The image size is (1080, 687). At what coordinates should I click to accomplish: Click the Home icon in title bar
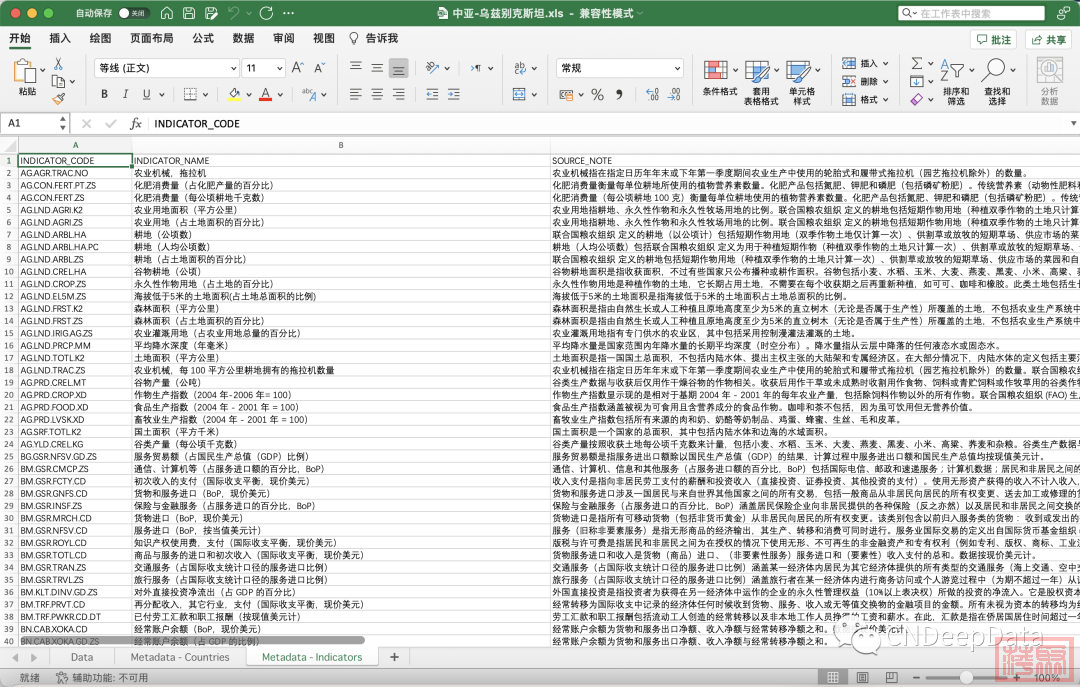pyautogui.click(x=167, y=13)
